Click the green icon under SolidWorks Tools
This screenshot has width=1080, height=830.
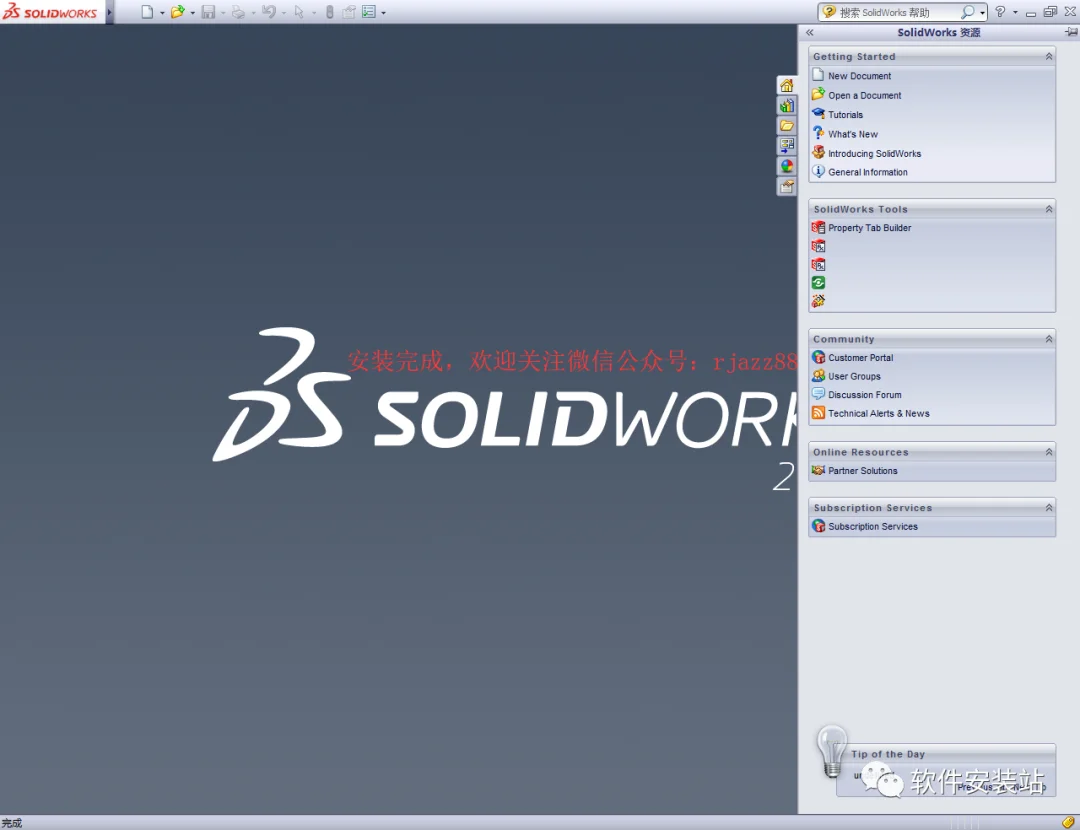pos(818,282)
